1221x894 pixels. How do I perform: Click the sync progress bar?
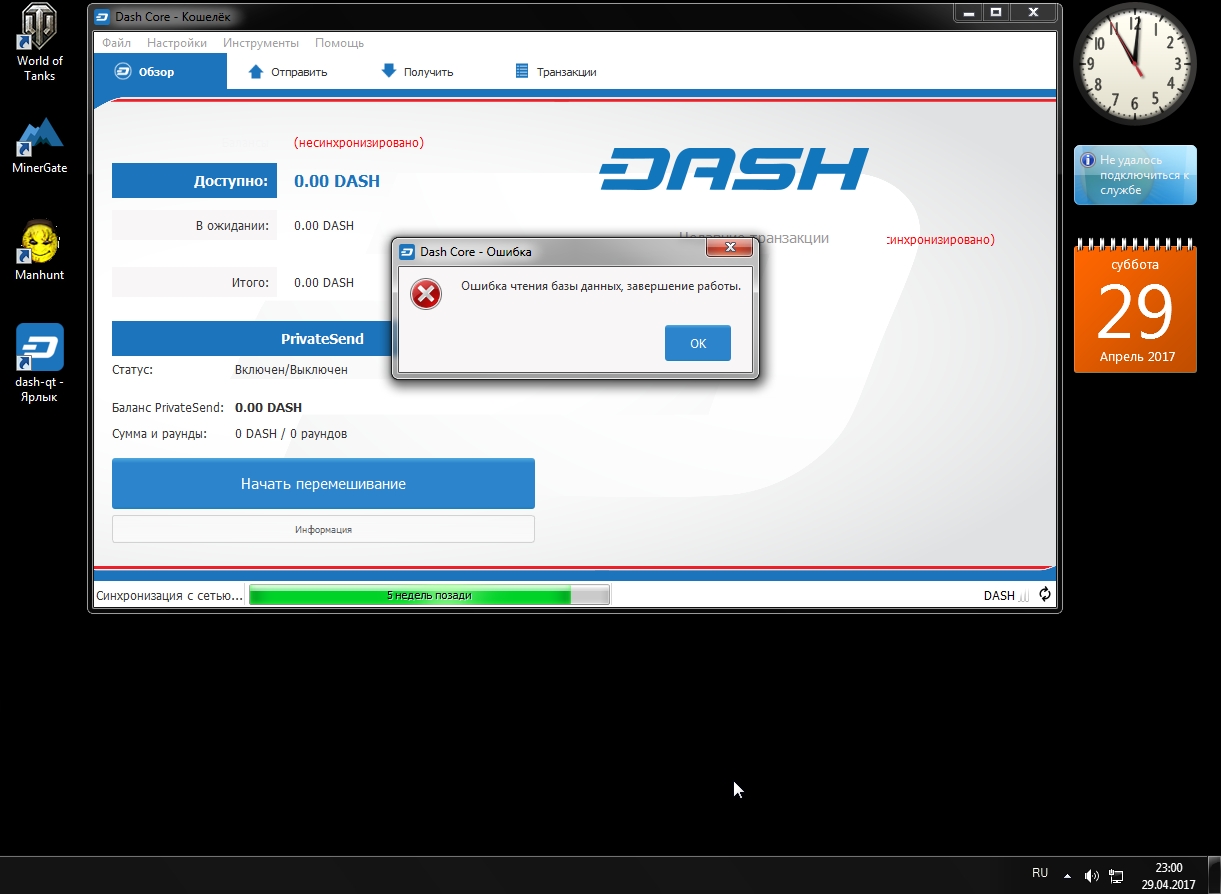pos(429,595)
